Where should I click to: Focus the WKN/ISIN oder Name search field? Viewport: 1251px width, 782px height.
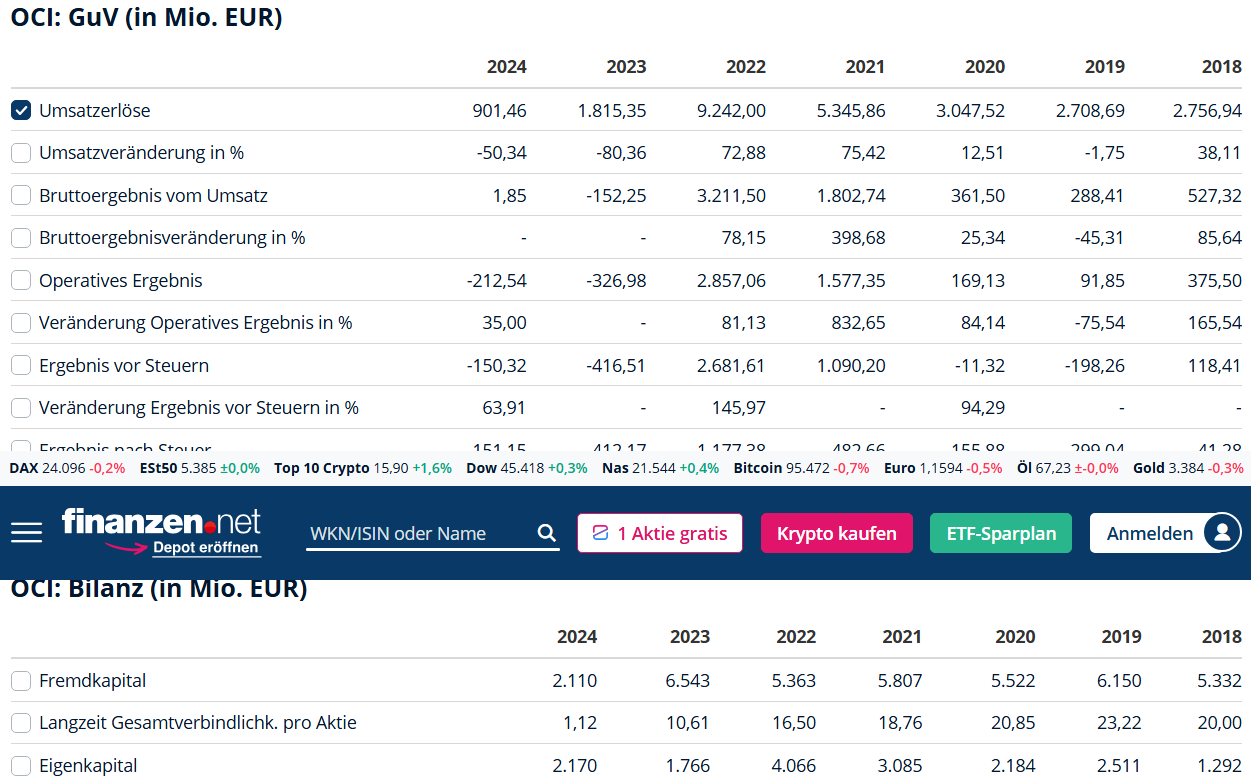(420, 533)
